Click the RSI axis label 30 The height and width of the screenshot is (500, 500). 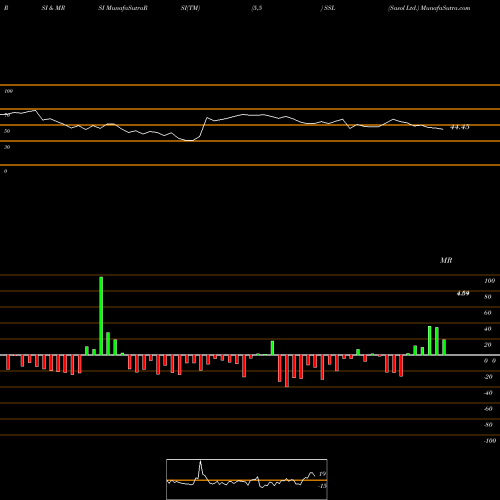click(7, 147)
